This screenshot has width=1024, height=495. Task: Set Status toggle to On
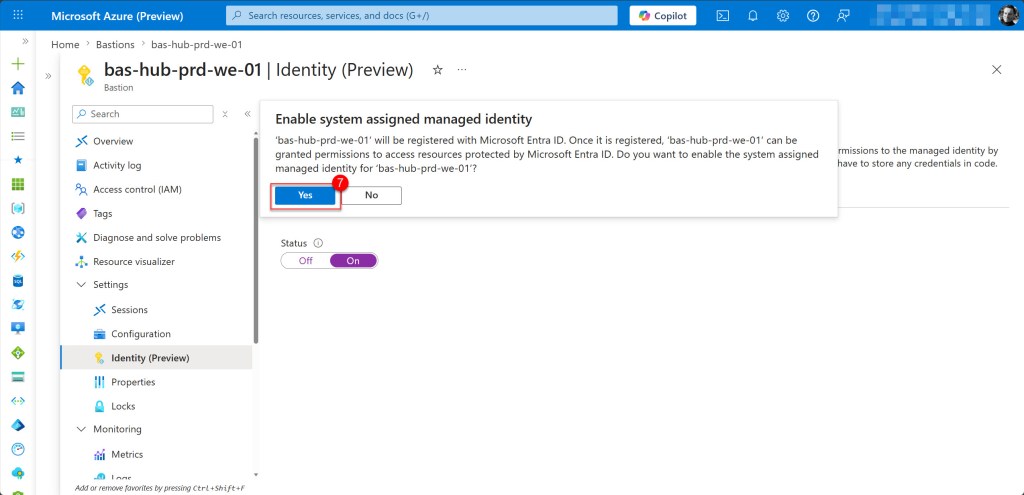pos(353,261)
